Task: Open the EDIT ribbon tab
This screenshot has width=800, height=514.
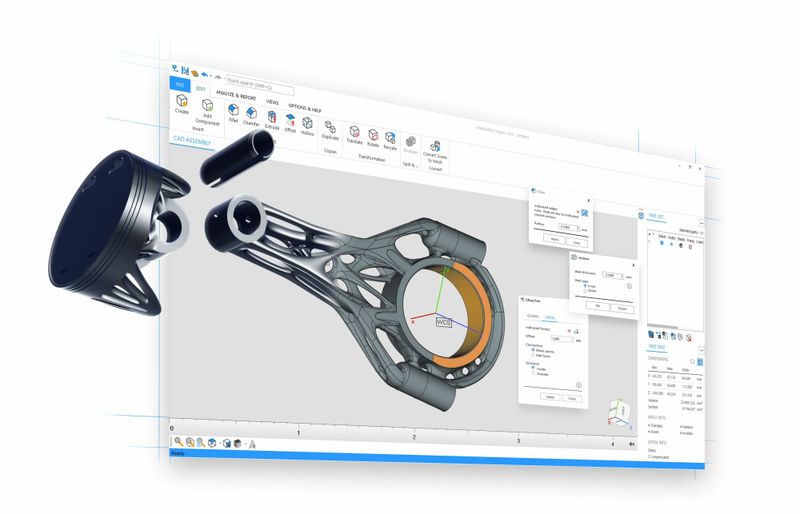Action: 201,88
